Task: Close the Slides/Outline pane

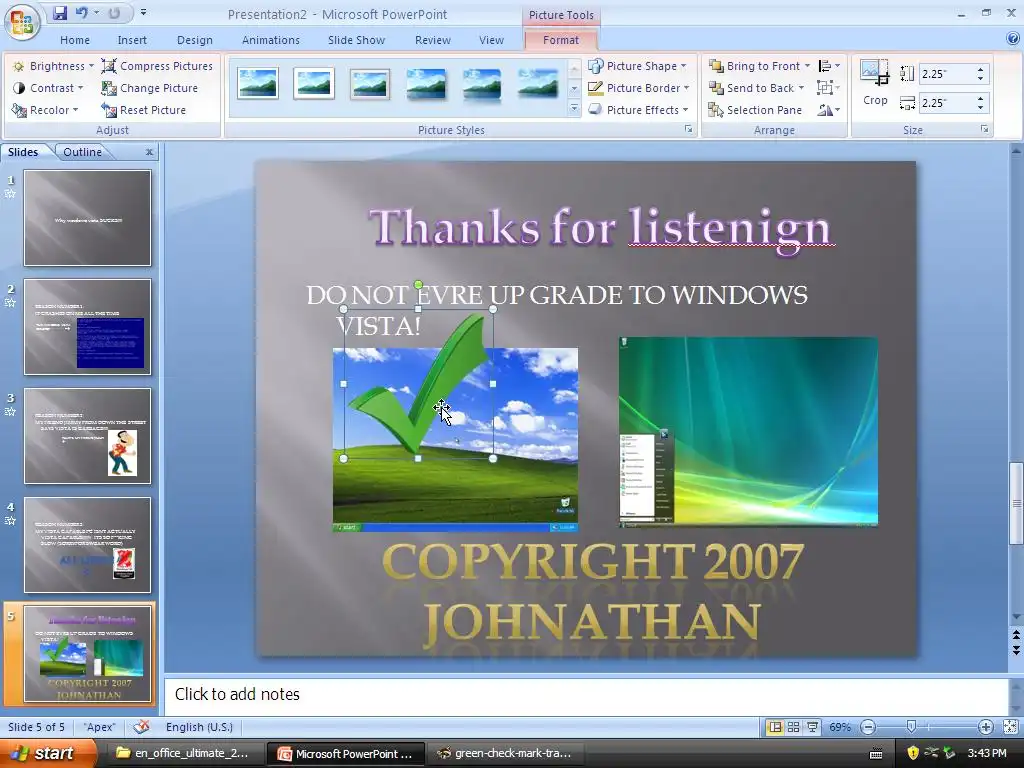Action: pyautogui.click(x=150, y=152)
